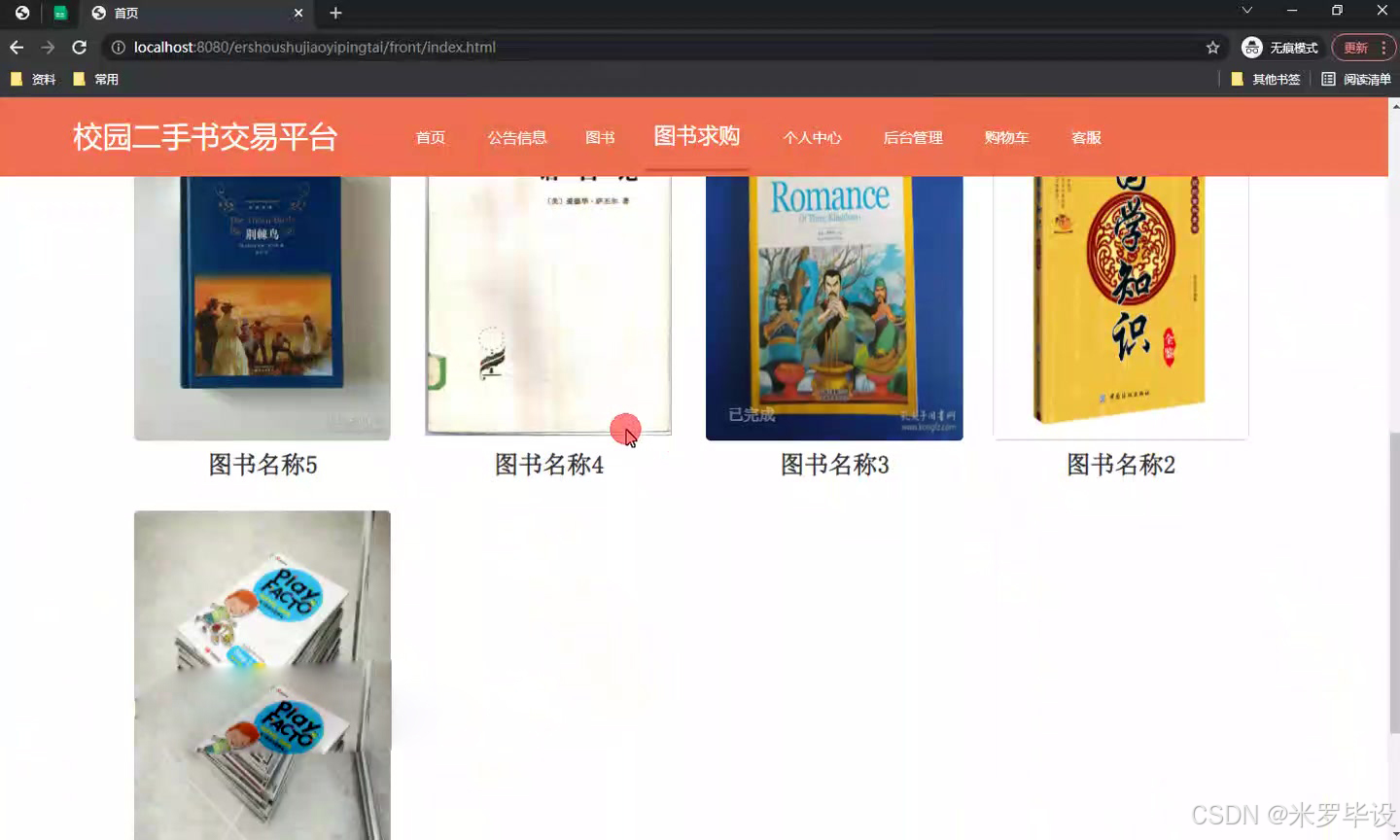The width and height of the screenshot is (1400, 840).
Task: Click the 图书名称5 title
Action: [262, 465]
